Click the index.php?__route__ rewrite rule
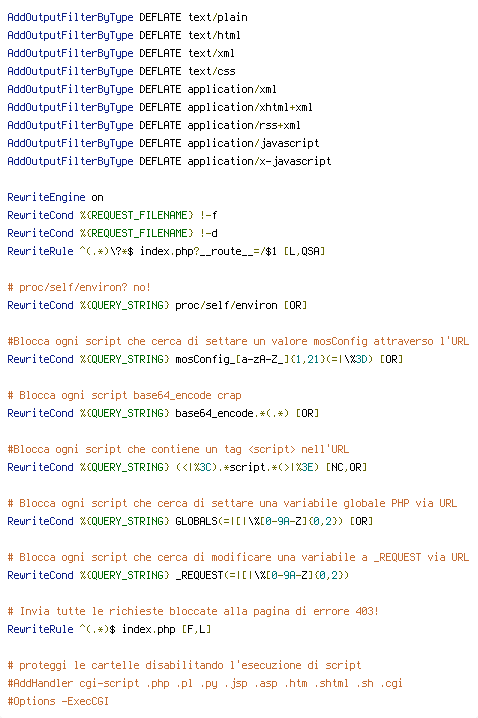 pyautogui.click(x=166, y=251)
